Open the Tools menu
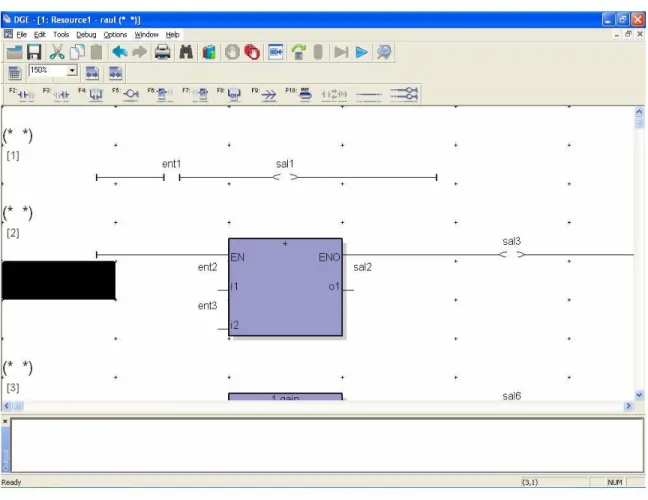The width and height of the screenshot is (648, 500). [x=61, y=35]
